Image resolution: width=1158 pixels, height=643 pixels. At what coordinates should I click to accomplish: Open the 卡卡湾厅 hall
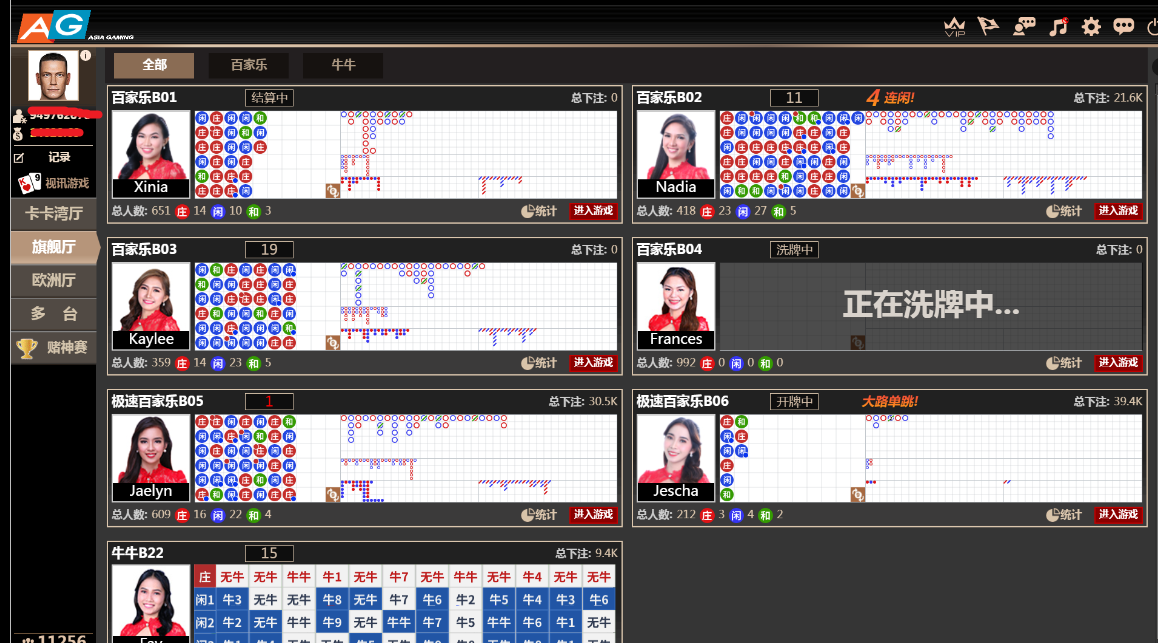click(54, 213)
